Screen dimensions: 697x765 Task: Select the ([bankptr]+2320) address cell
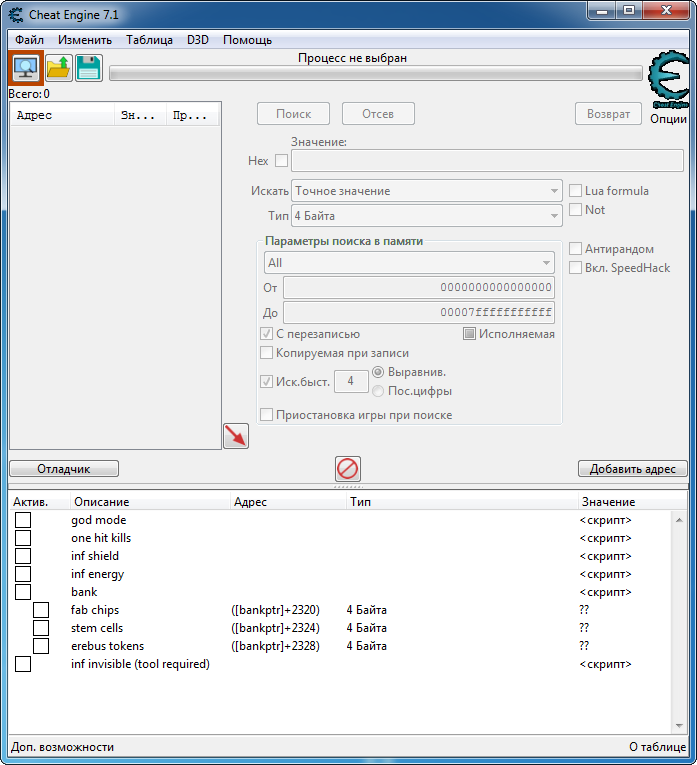(276, 610)
